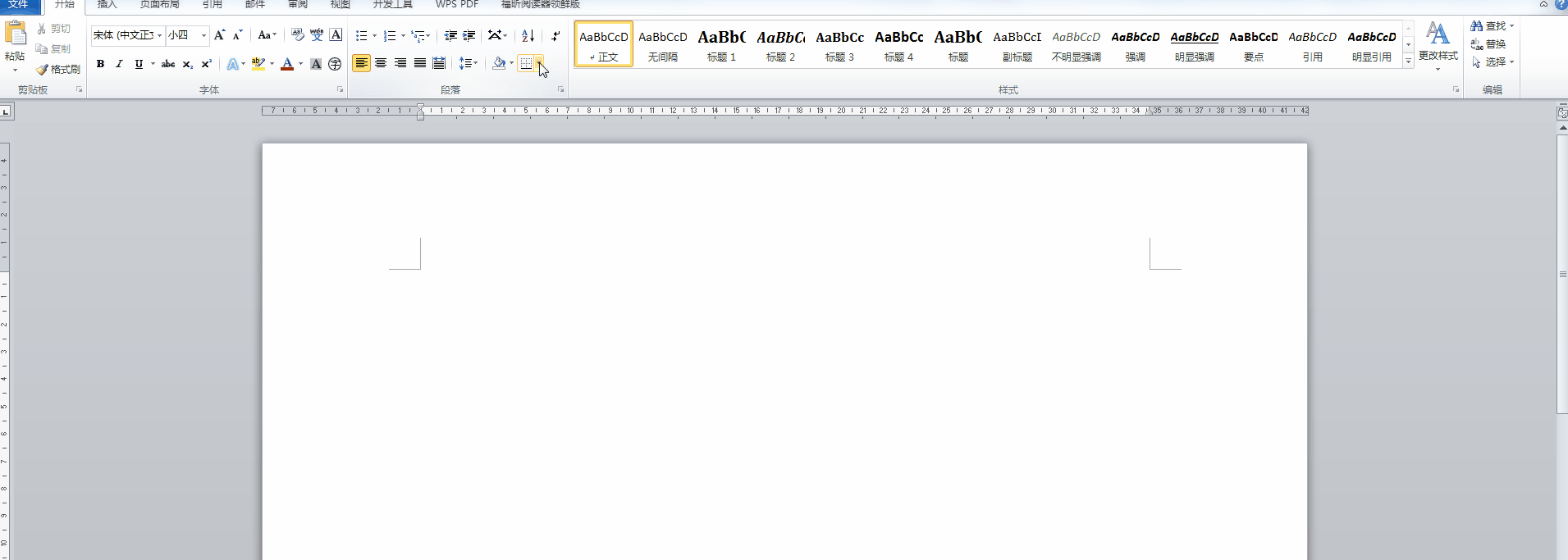Open Change Styles (更改样式)

1438,45
